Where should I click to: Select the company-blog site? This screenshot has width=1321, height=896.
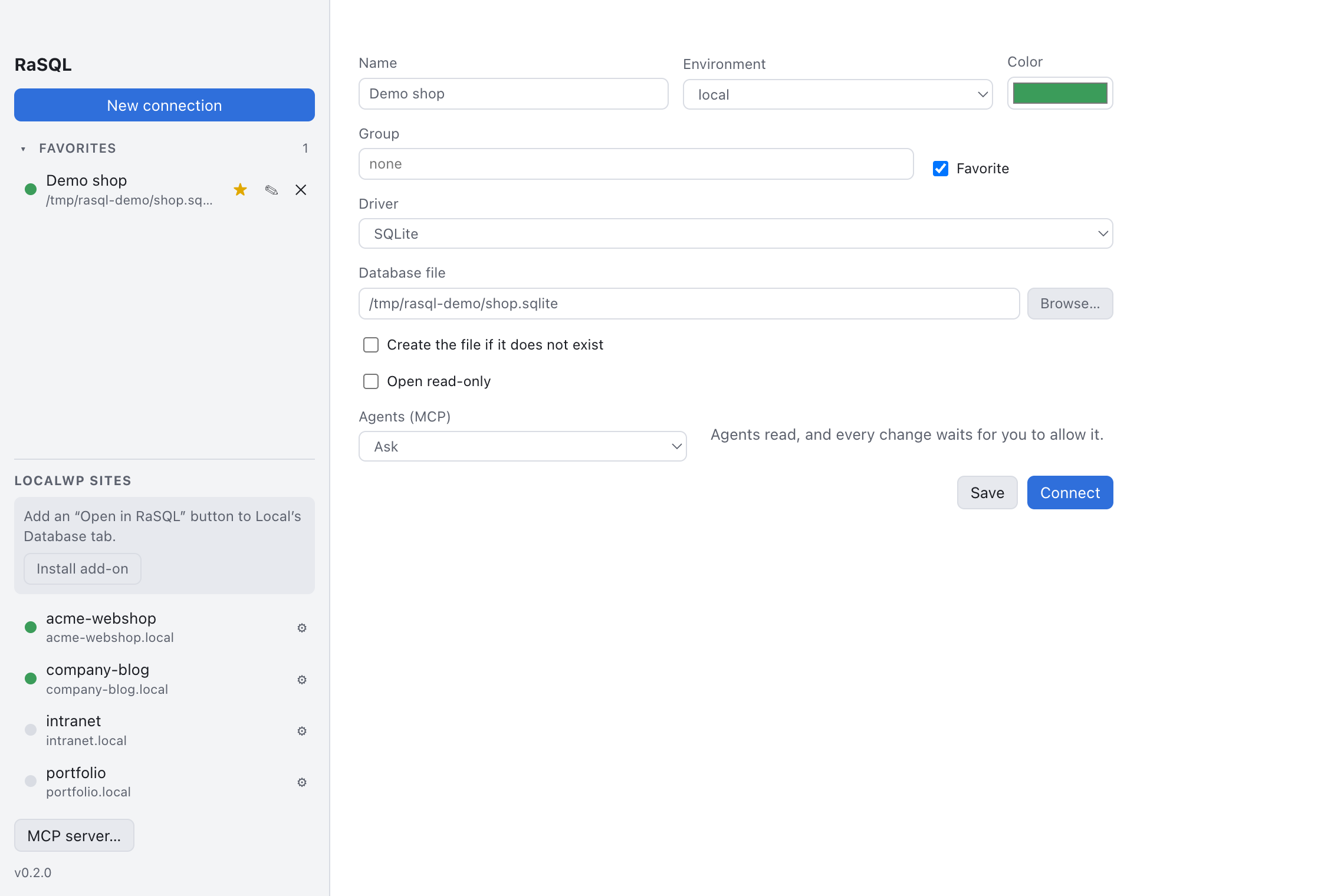165,679
